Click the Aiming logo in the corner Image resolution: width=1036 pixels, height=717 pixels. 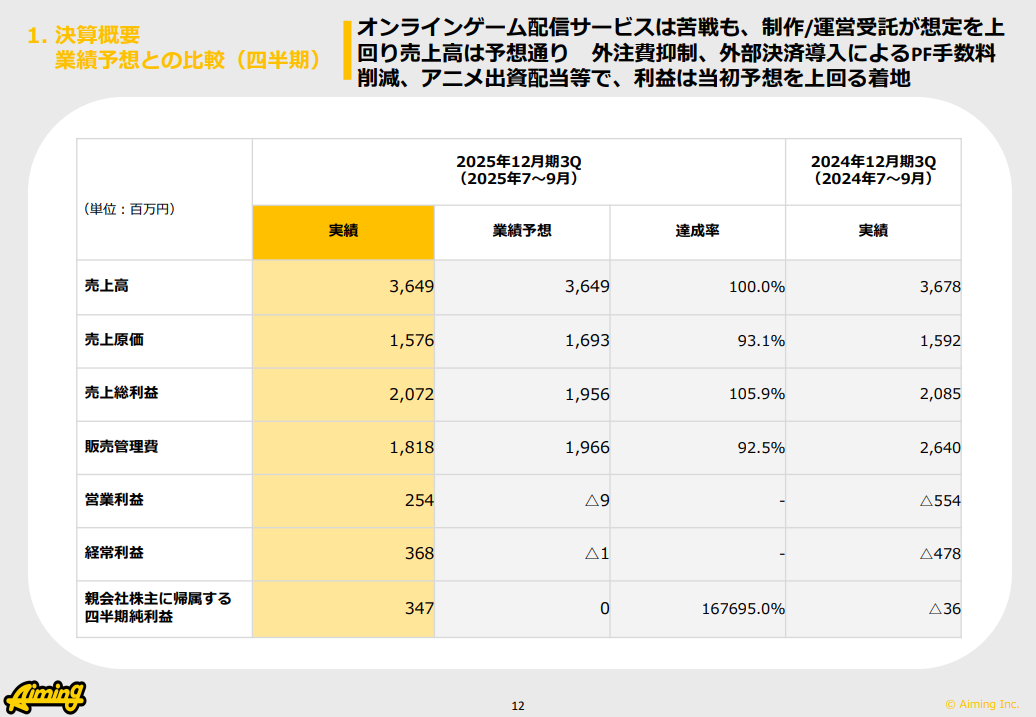coord(45,695)
